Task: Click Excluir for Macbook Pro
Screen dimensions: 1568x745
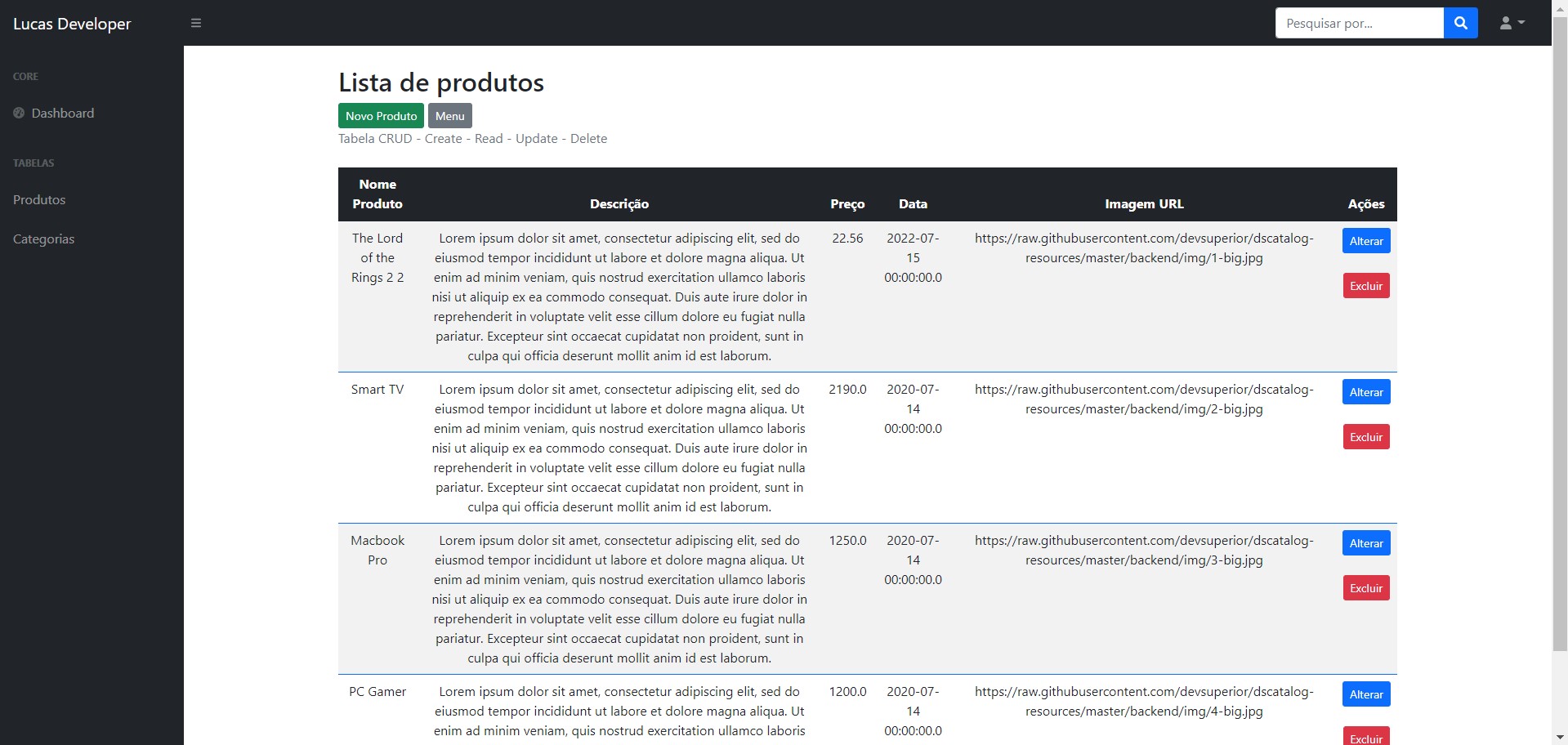Action: tap(1365, 587)
